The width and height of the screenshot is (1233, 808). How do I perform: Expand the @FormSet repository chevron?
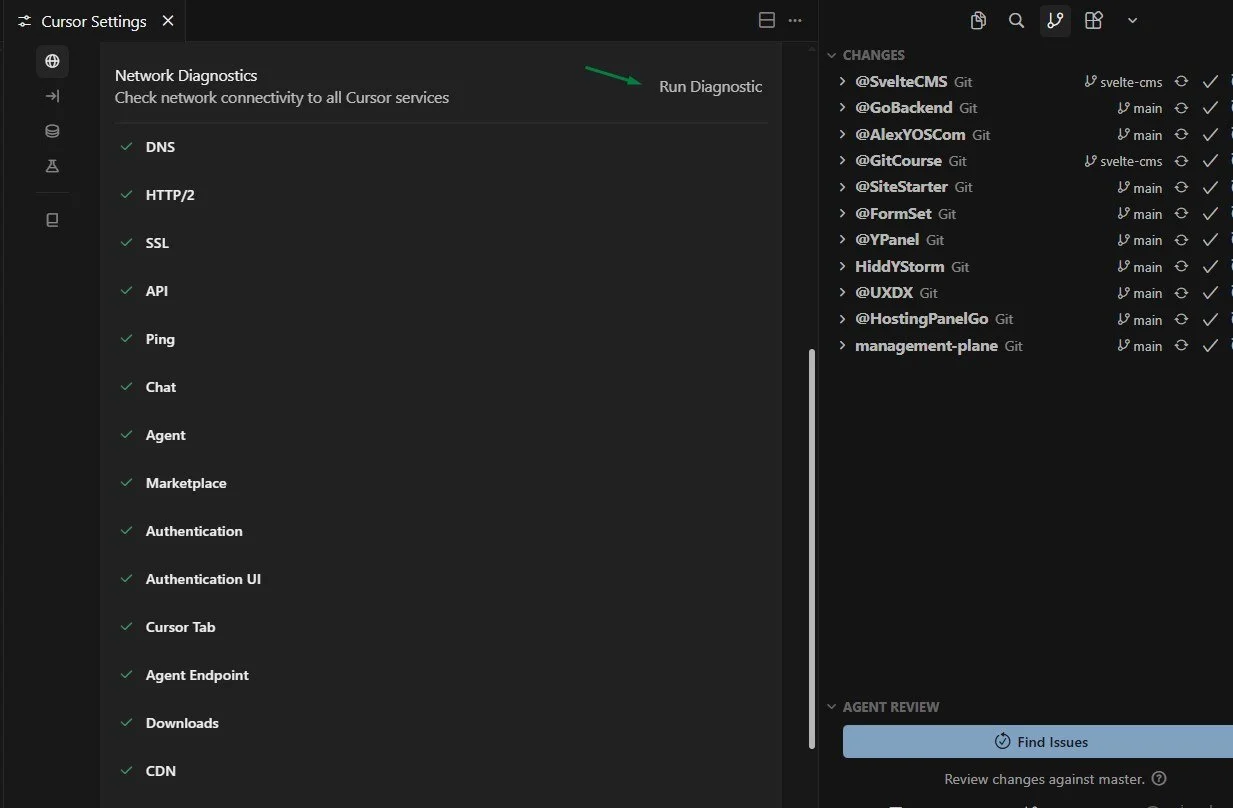[x=844, y=214]
